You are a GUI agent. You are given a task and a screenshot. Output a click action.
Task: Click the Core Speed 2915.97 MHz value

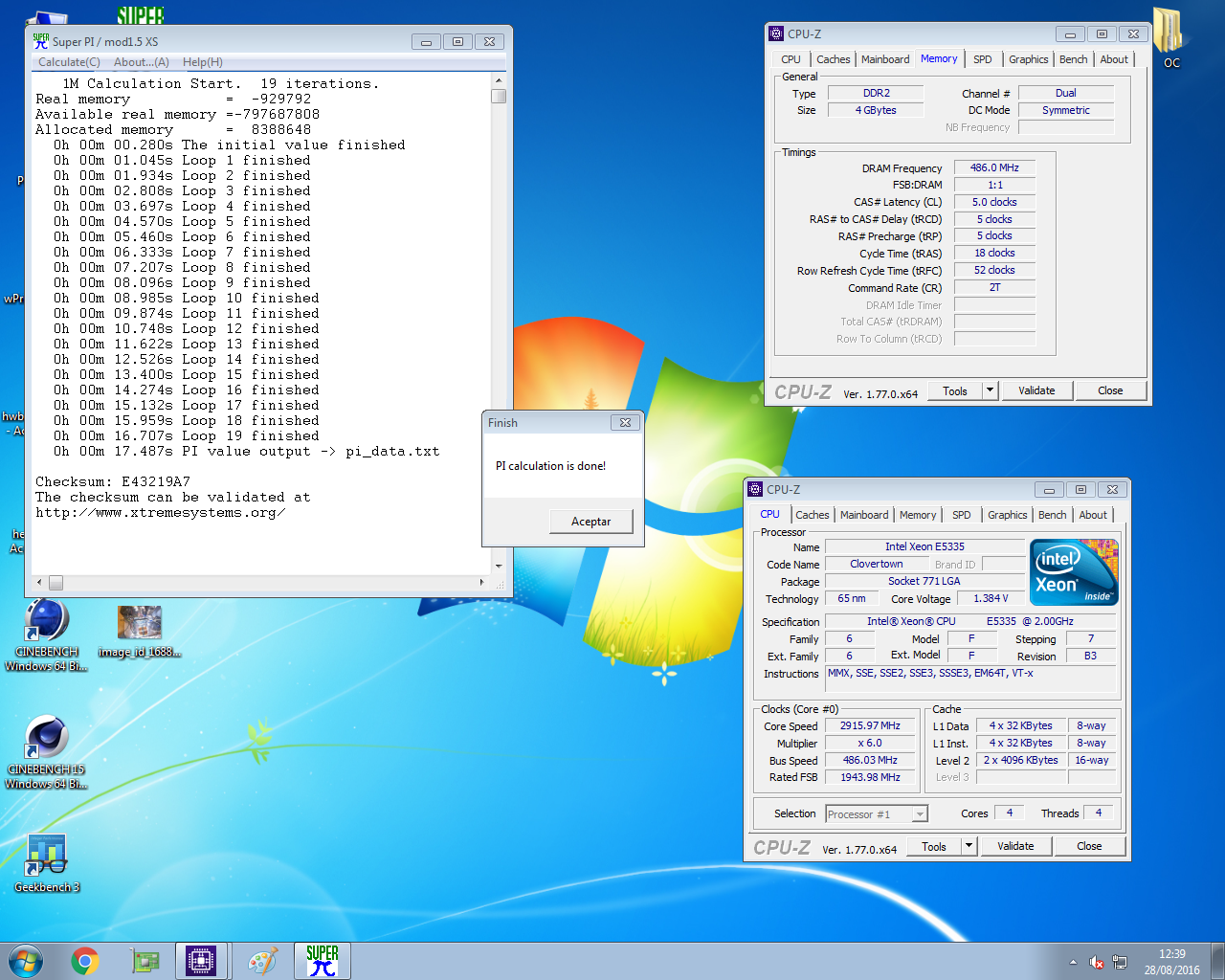coord(870,725)
